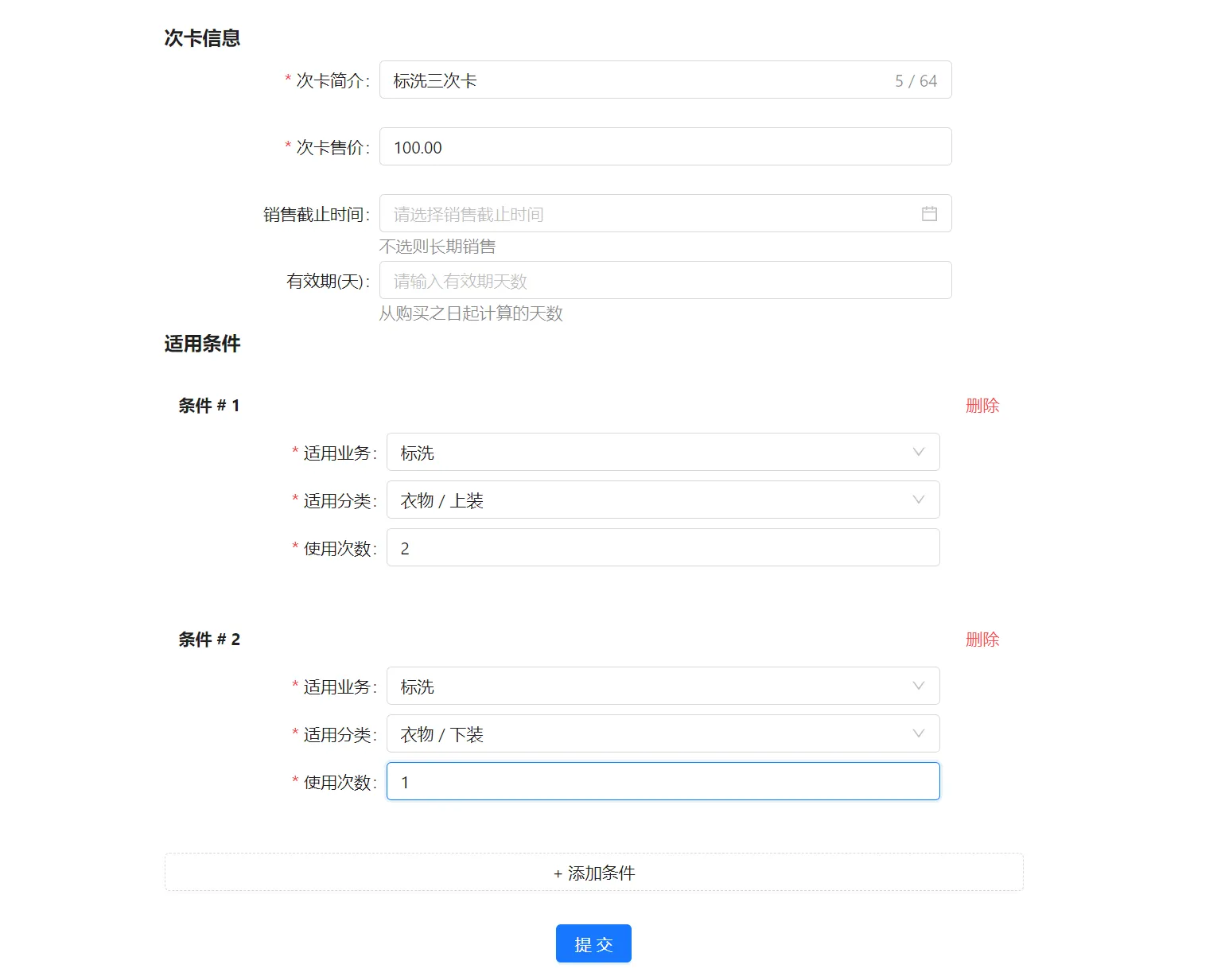
Task: Focus the 次卡售价 input with 100.00
Action: point(665,146)
